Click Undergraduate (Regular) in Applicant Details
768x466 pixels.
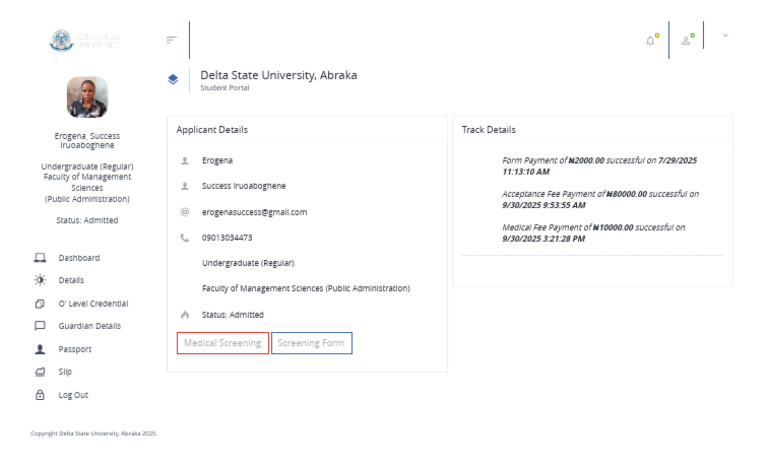(248, 263)
